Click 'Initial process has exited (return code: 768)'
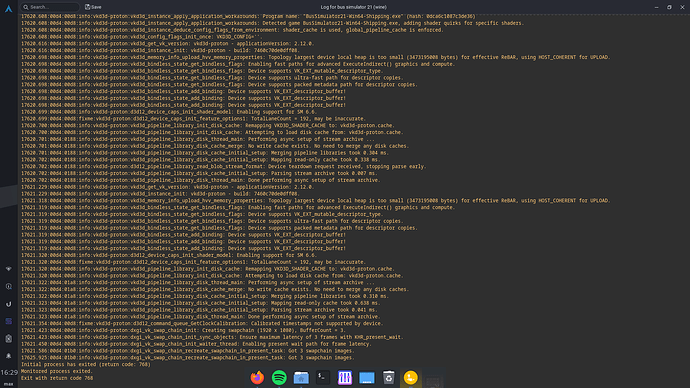The width and height of the screenshot is (690, 388). pyautogui.click(x=86, y=364)
